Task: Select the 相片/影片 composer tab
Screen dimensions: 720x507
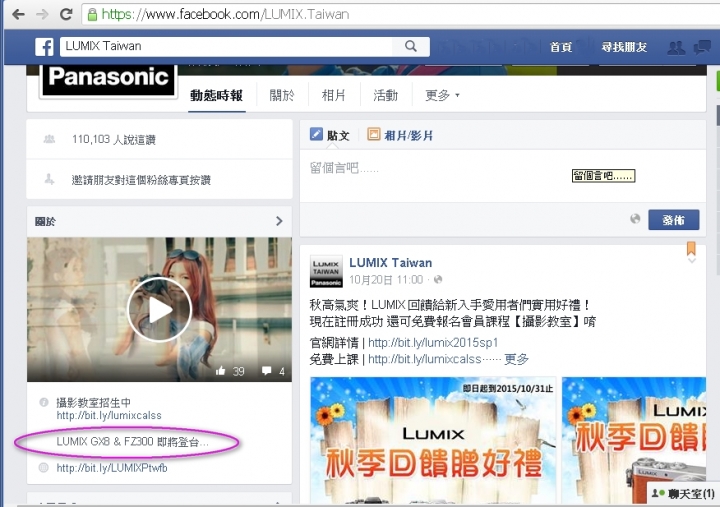Action: [400, 135]
